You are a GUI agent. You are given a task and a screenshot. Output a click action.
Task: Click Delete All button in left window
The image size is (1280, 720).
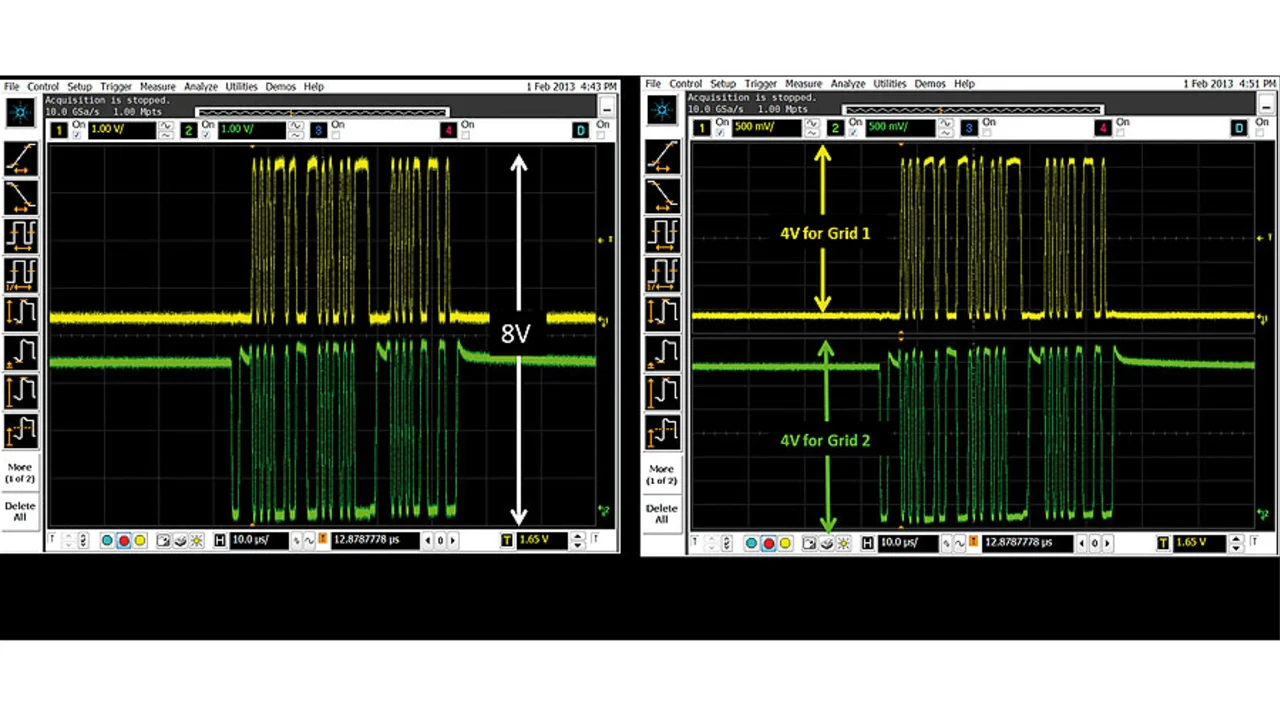[x=20, y=512]
